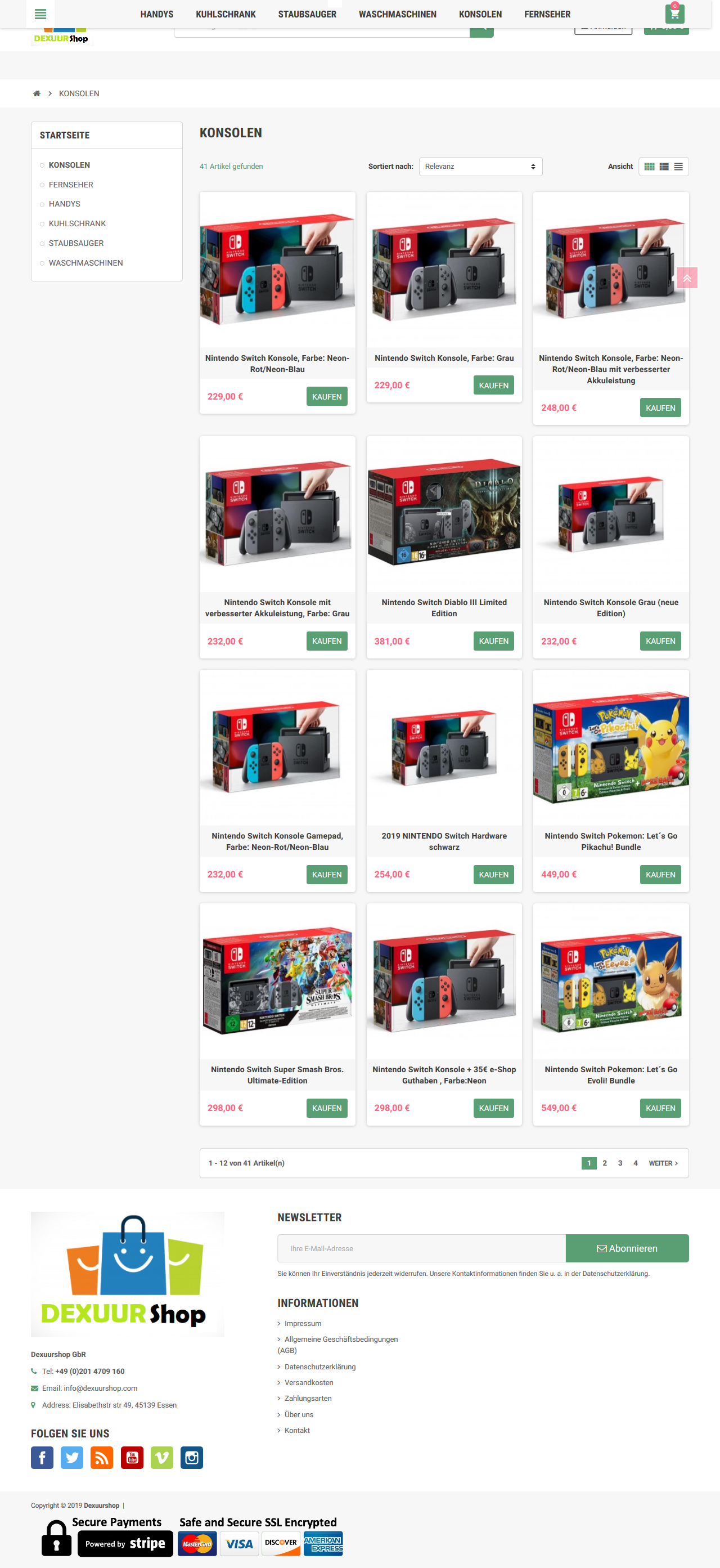
Task: Select Waschmaschinen in sidebar categories
Action: [85, 263]
